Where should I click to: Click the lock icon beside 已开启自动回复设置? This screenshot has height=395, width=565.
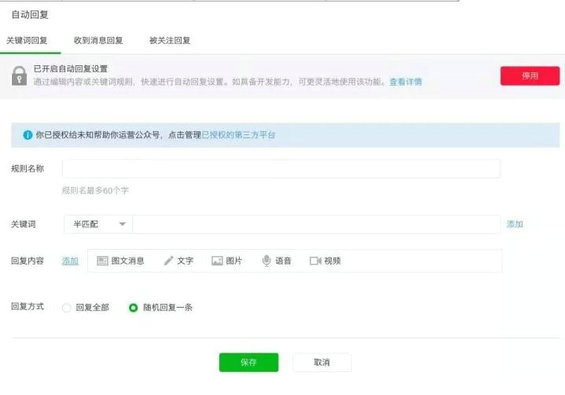pos(19,76)
